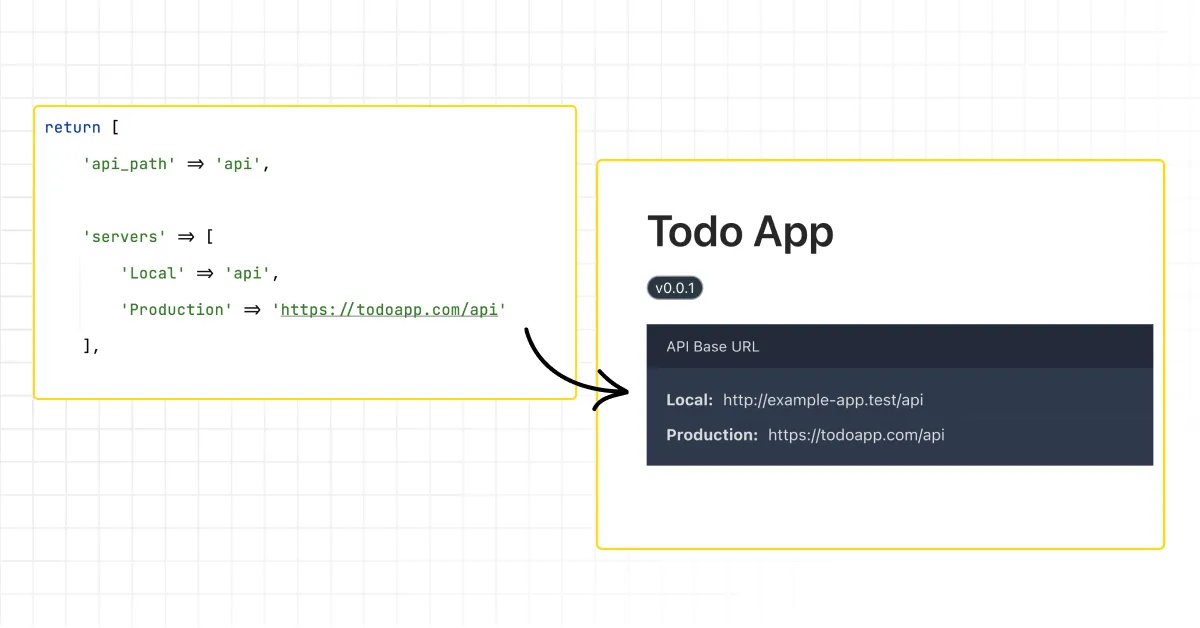This screenshot has width=1200, height=628.
Task: Select the 'api_path' key in the code
Action: (x=129, y=164)
